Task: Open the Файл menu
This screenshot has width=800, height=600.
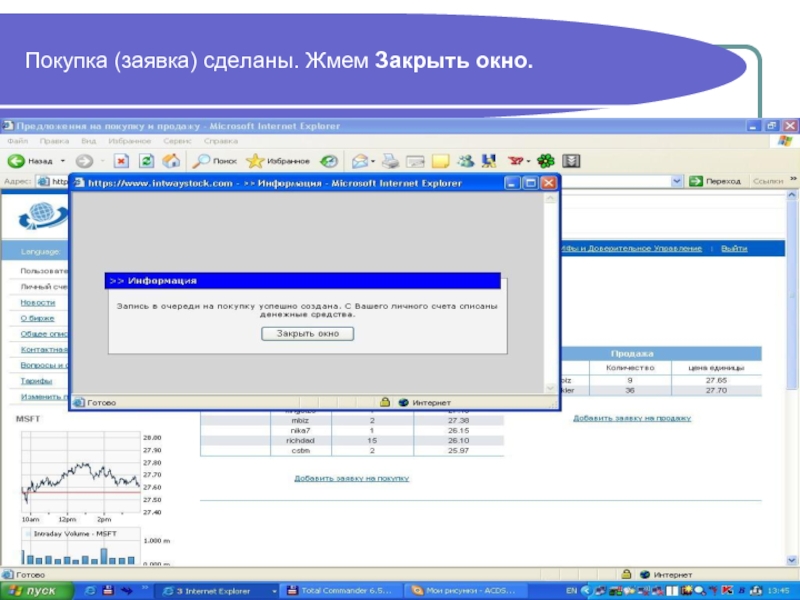Action: pos(17,141)
